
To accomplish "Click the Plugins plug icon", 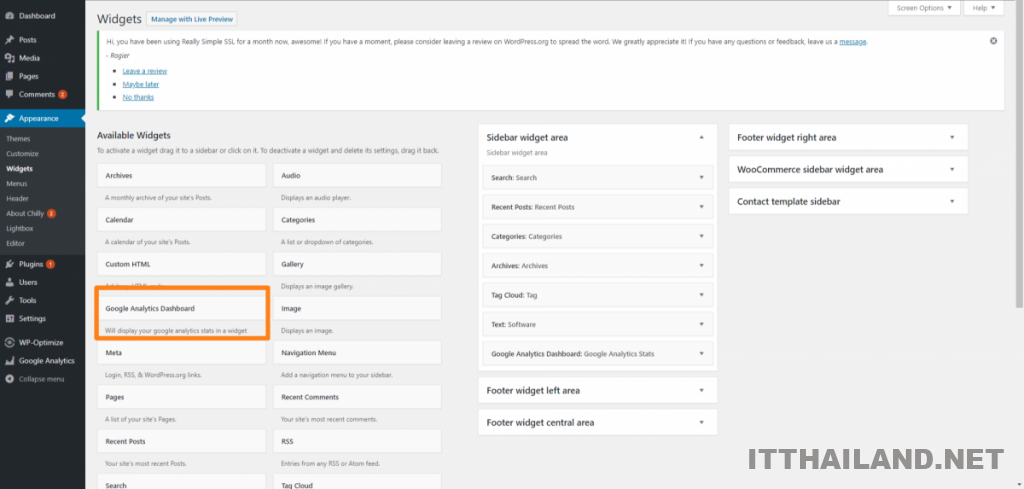I will tap(9, 264).
